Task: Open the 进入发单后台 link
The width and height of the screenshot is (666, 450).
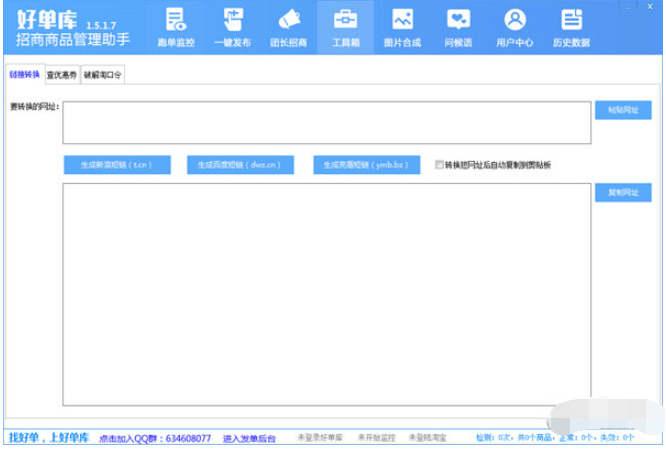Action: tap(249, 438)
